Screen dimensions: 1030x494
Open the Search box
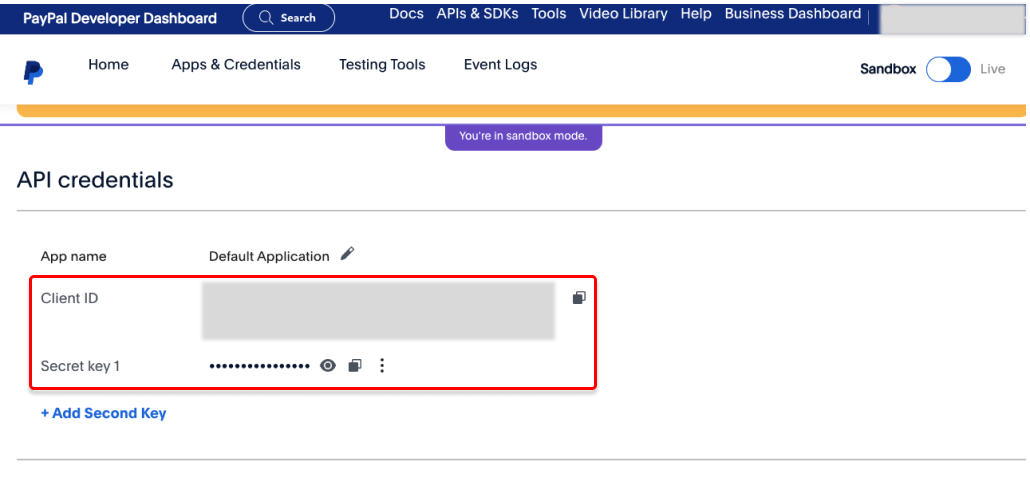coord(288,18)
